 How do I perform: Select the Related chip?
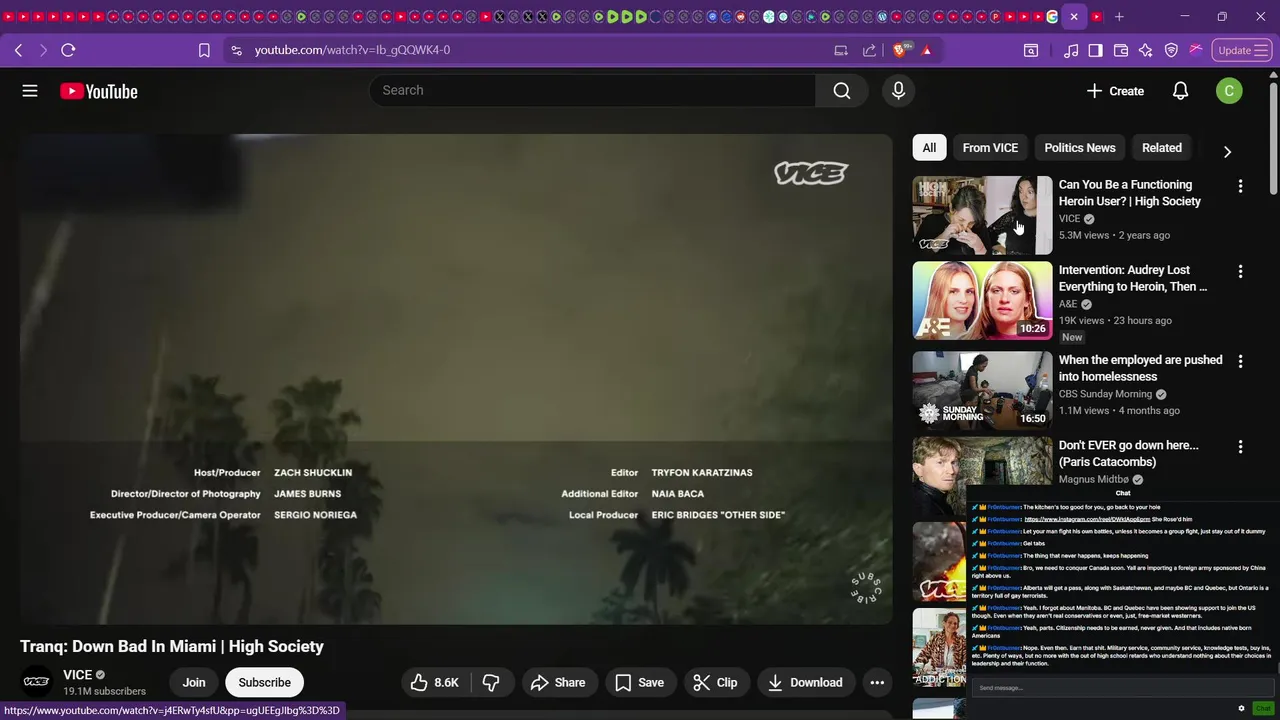click(x=1162, y=148)
